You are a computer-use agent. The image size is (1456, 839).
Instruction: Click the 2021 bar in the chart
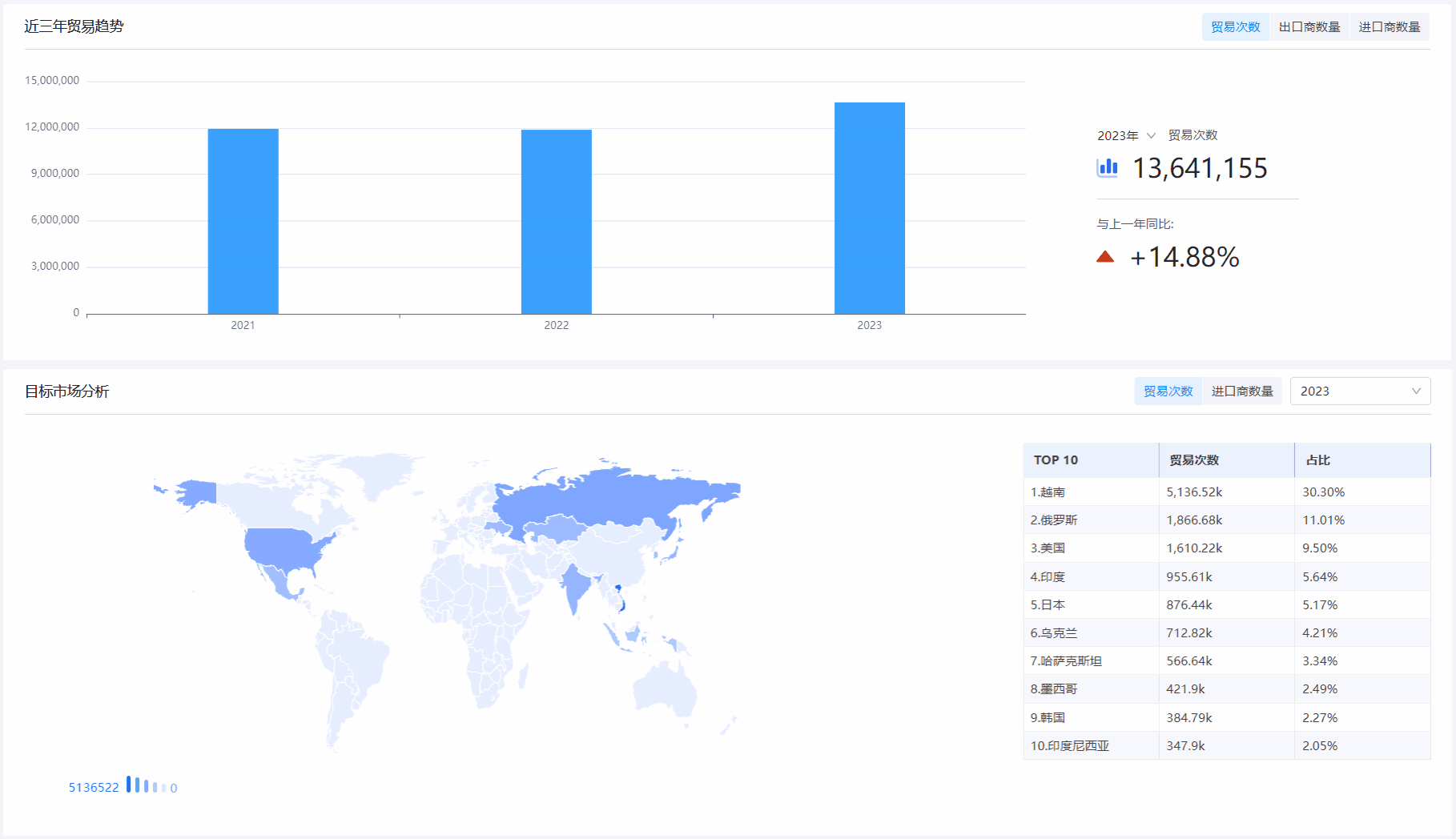point(243,221)
